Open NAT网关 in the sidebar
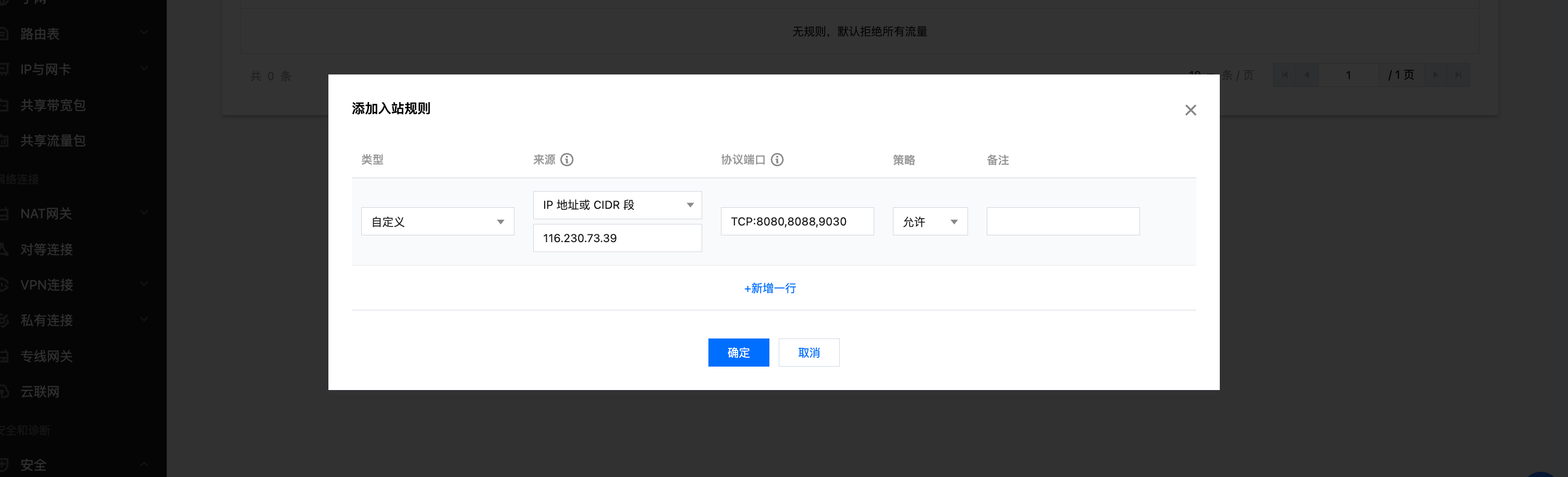This screenshot has width=1568, height=477. (46, 214)
